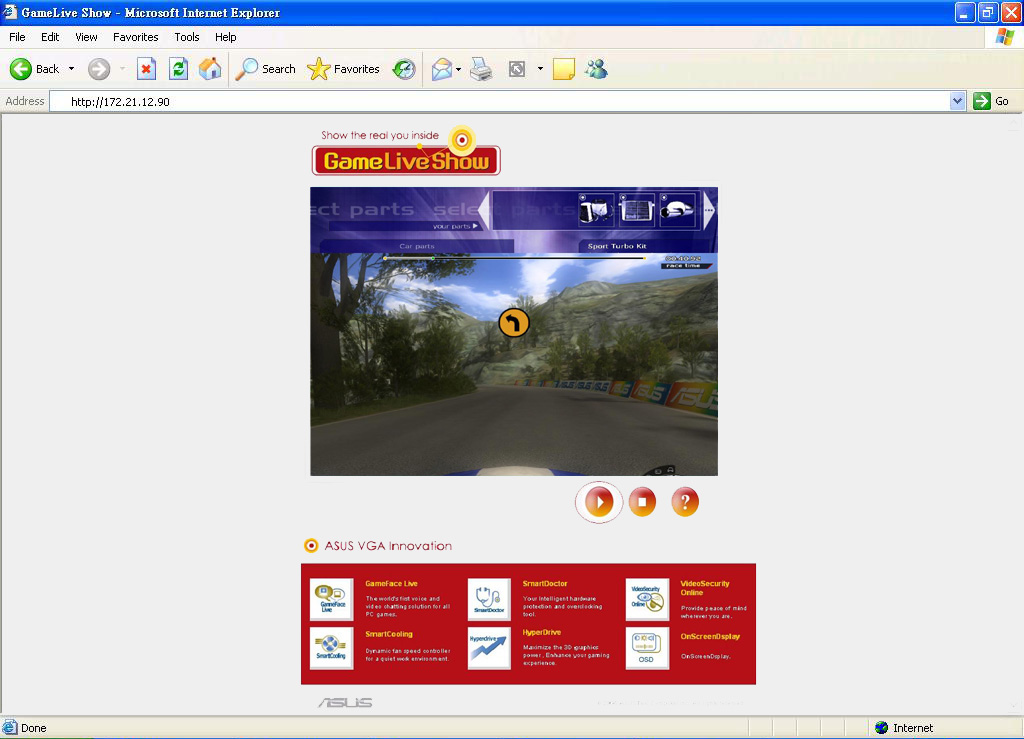The image size is (1024, 739).
Task: Open the Help menu
Action: click(x=225, y=37)
